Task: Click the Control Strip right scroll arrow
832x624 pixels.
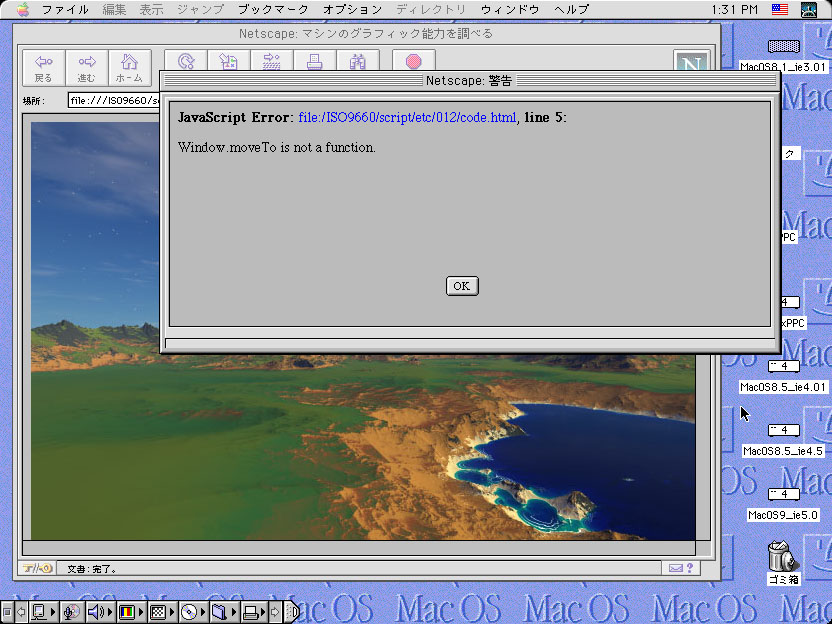Action: [x=275, y=612]
